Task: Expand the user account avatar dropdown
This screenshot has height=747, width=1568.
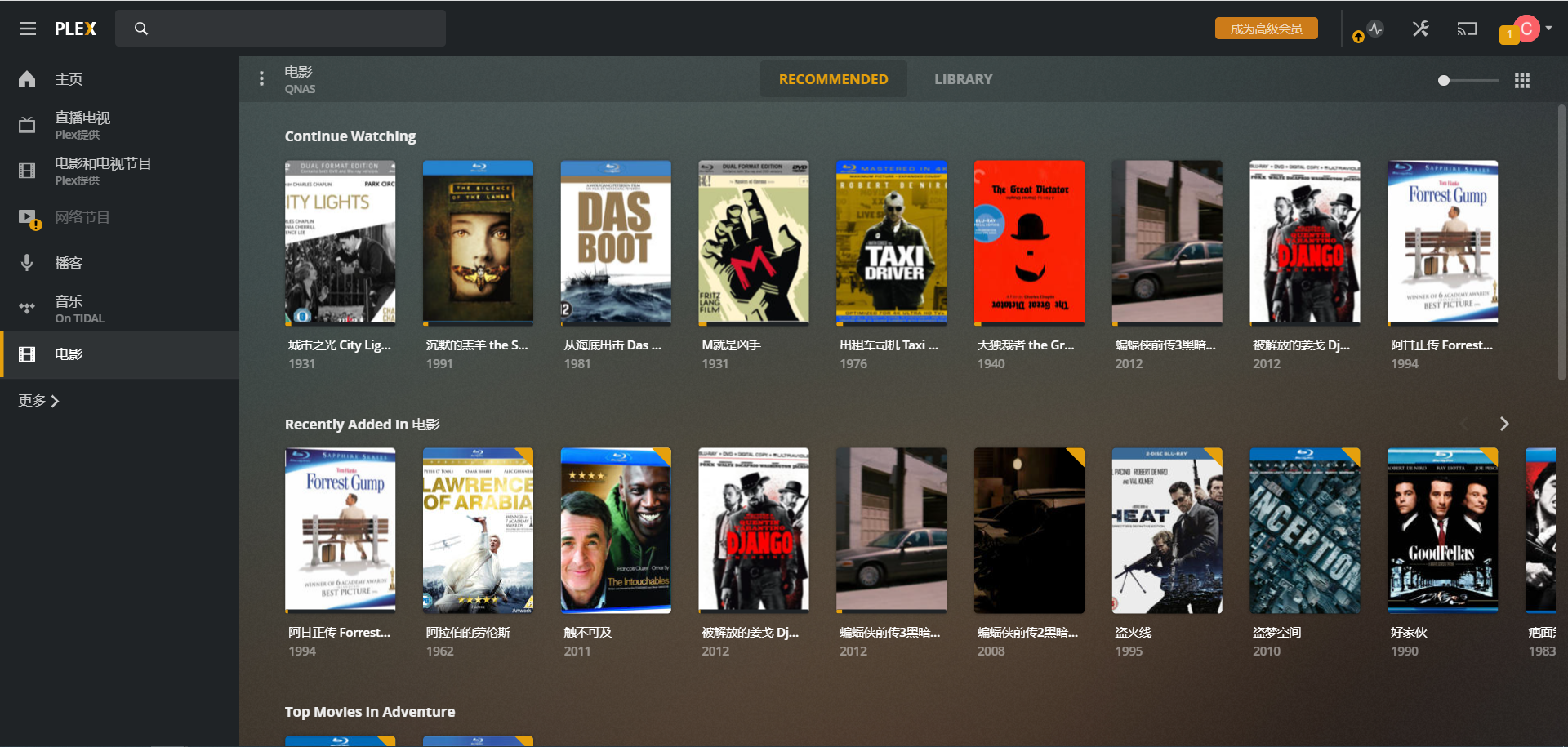Action: (1532, 29)
